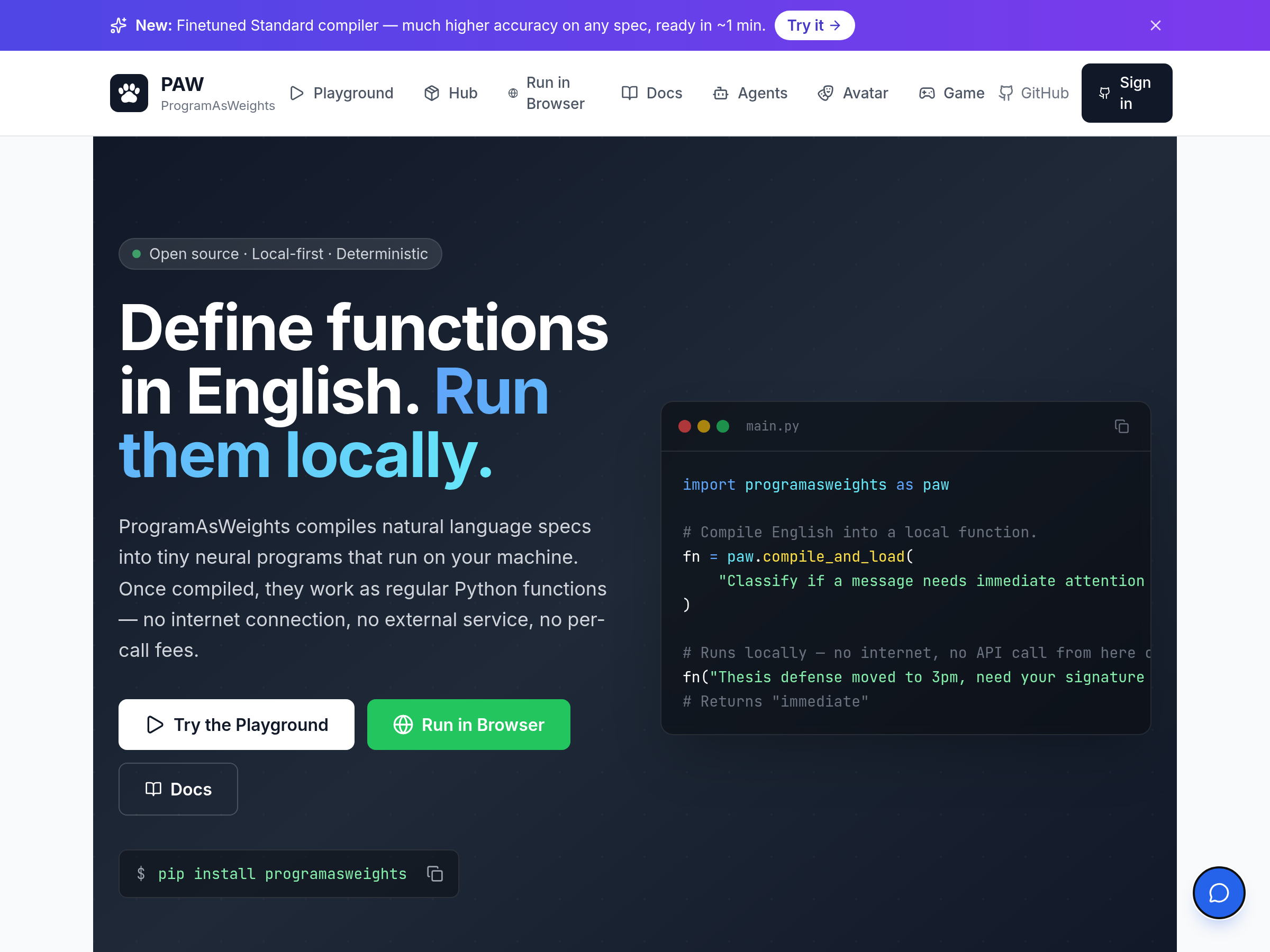1270x952 pixels.
Task: Click the green Run in Browser button
Action: [x=468, y=724]
